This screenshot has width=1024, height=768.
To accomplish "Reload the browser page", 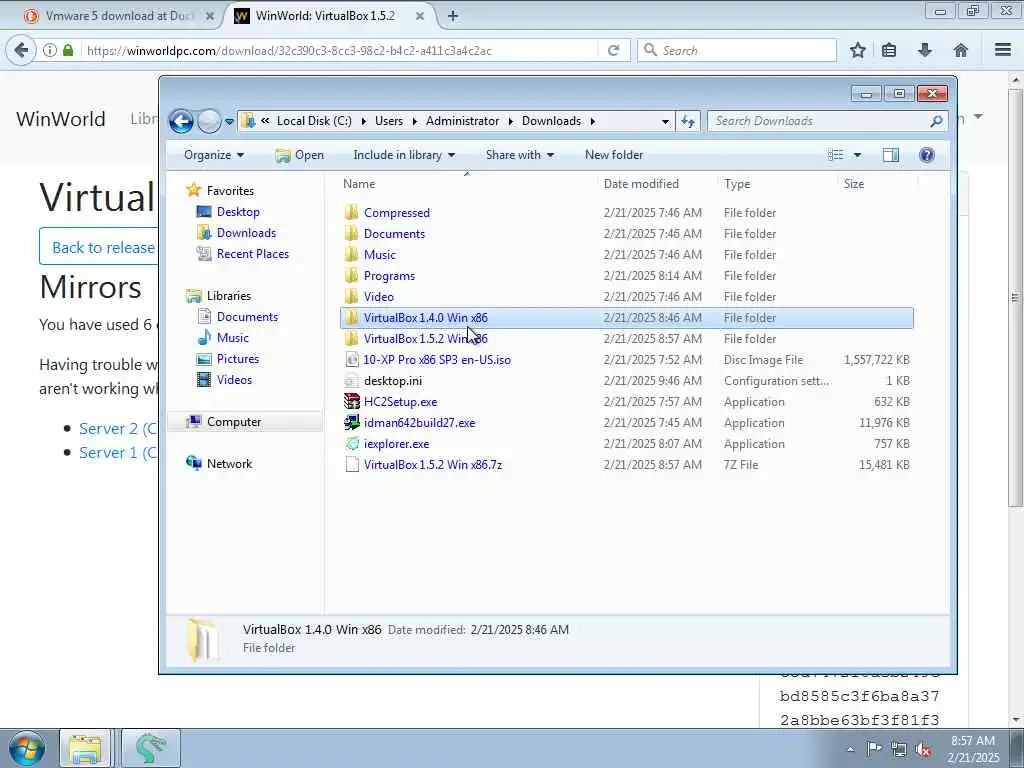I will pyautogui.click(x=613, y=50).
